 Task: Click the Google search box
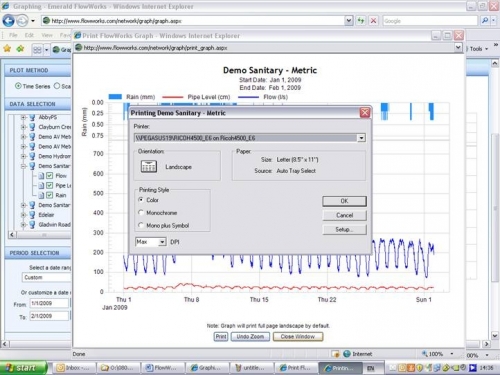point(430,21)
